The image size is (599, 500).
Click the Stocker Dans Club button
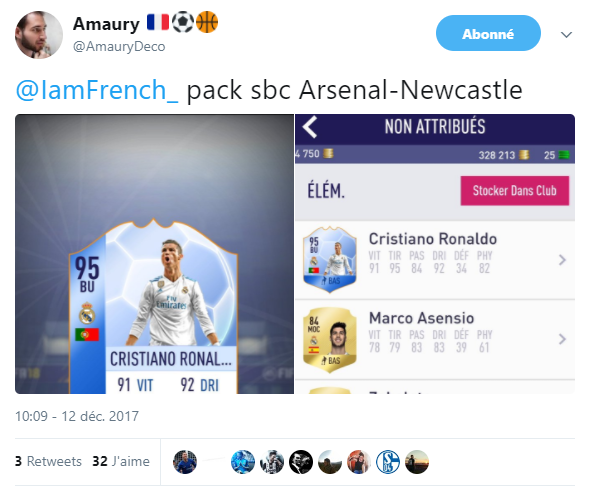point(515,191)
